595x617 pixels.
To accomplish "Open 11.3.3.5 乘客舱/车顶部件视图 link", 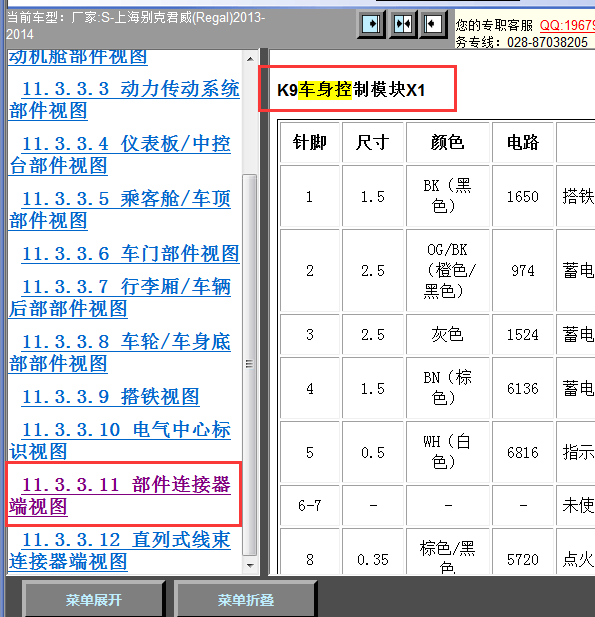I will tap(119, 210).
